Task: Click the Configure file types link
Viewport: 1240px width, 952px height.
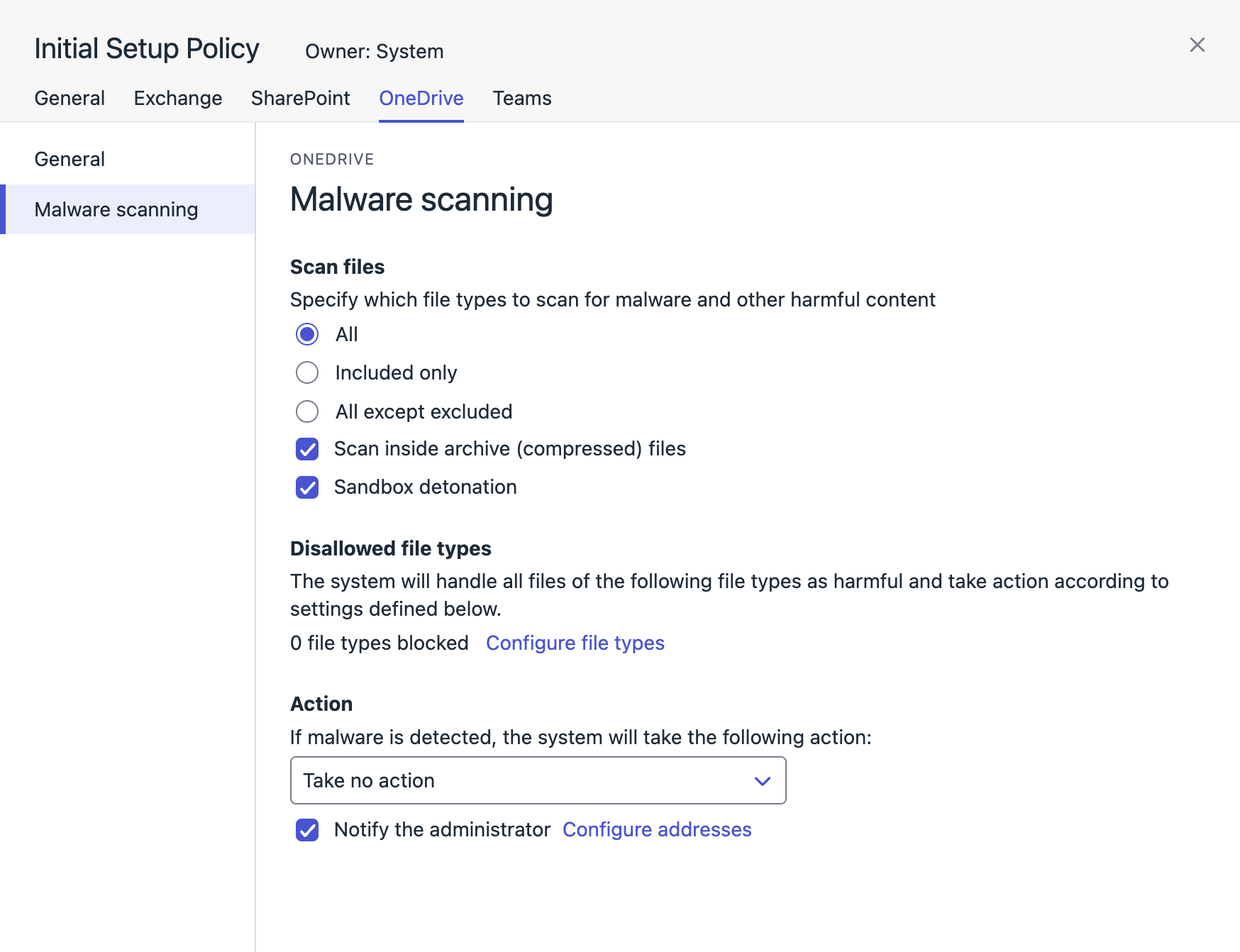Action: coord(575,643)
